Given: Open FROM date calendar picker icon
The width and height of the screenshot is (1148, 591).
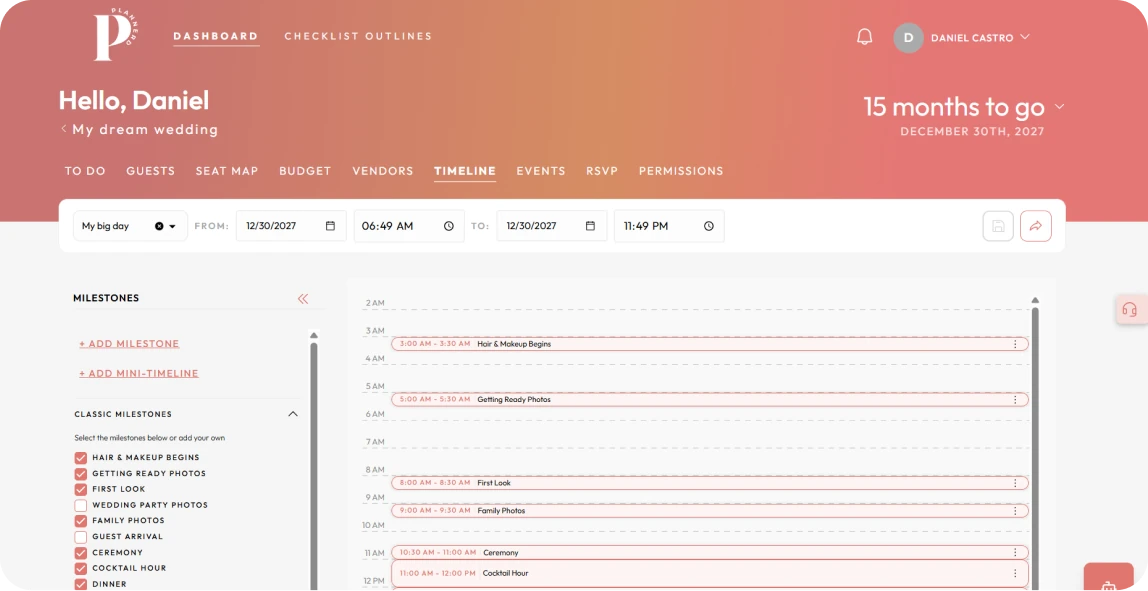Looking at the screenshot, I should click(330, 226).
